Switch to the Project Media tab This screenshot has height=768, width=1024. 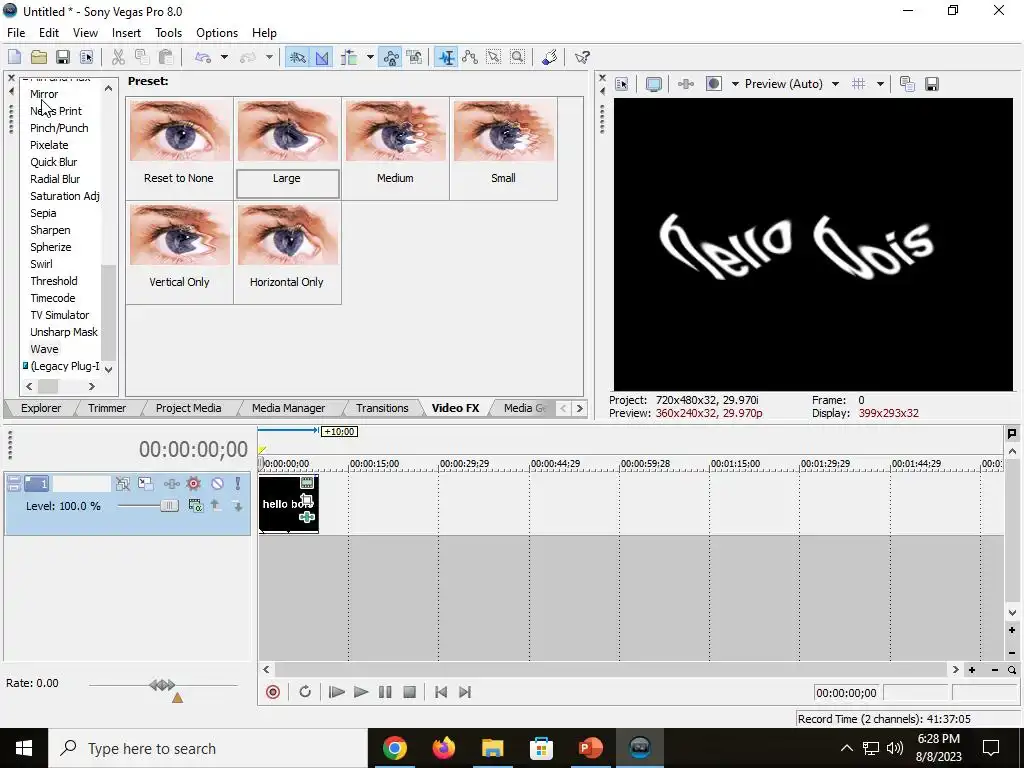(188, 408)
